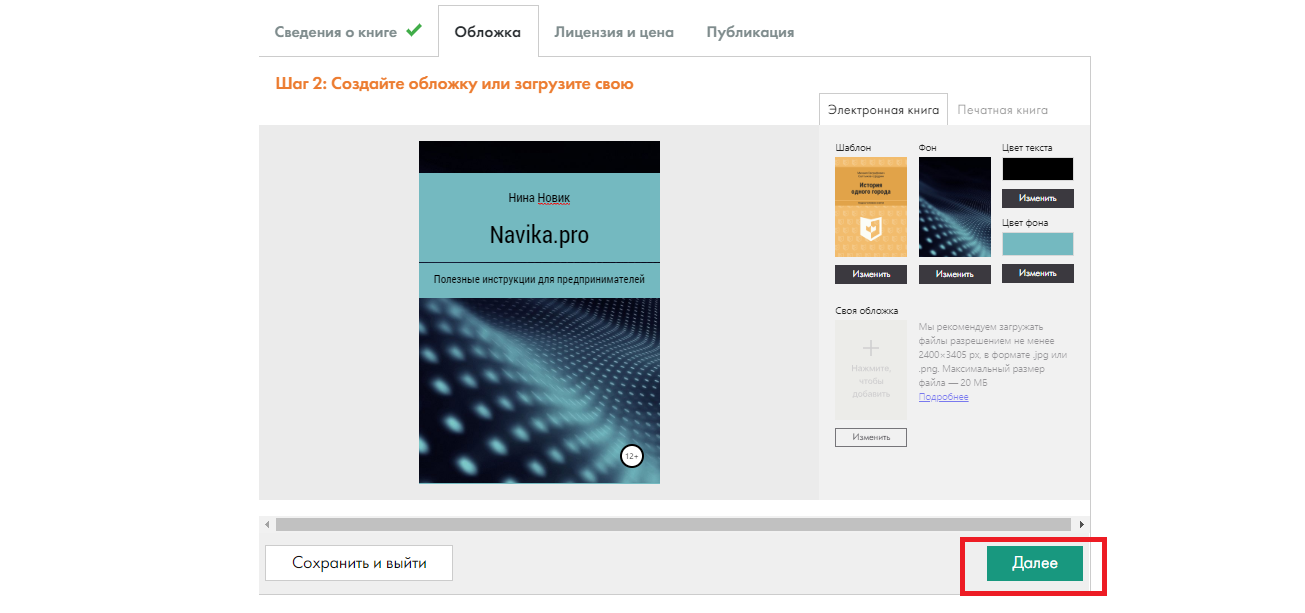Click the green checkmark beside Сведения о книге

(414, 30)
